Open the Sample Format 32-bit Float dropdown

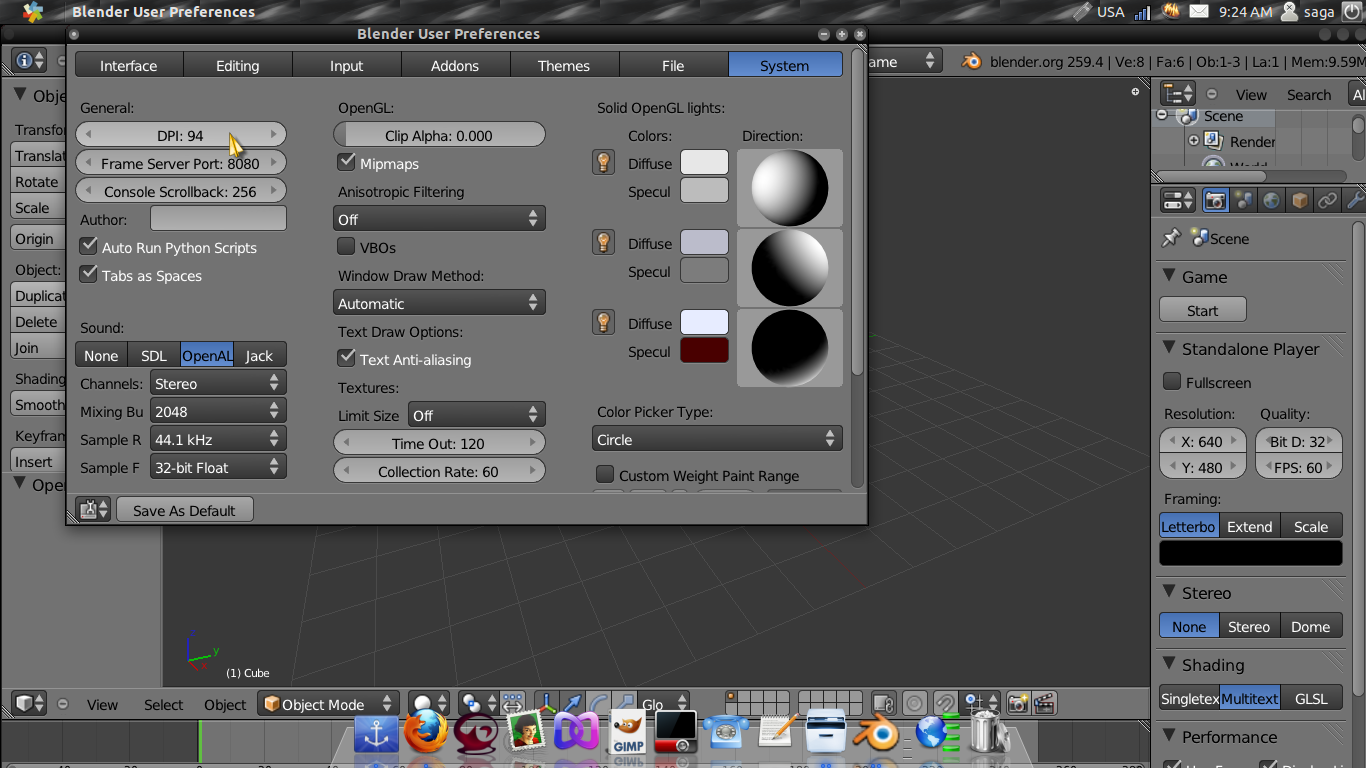(x=218, y=466)
